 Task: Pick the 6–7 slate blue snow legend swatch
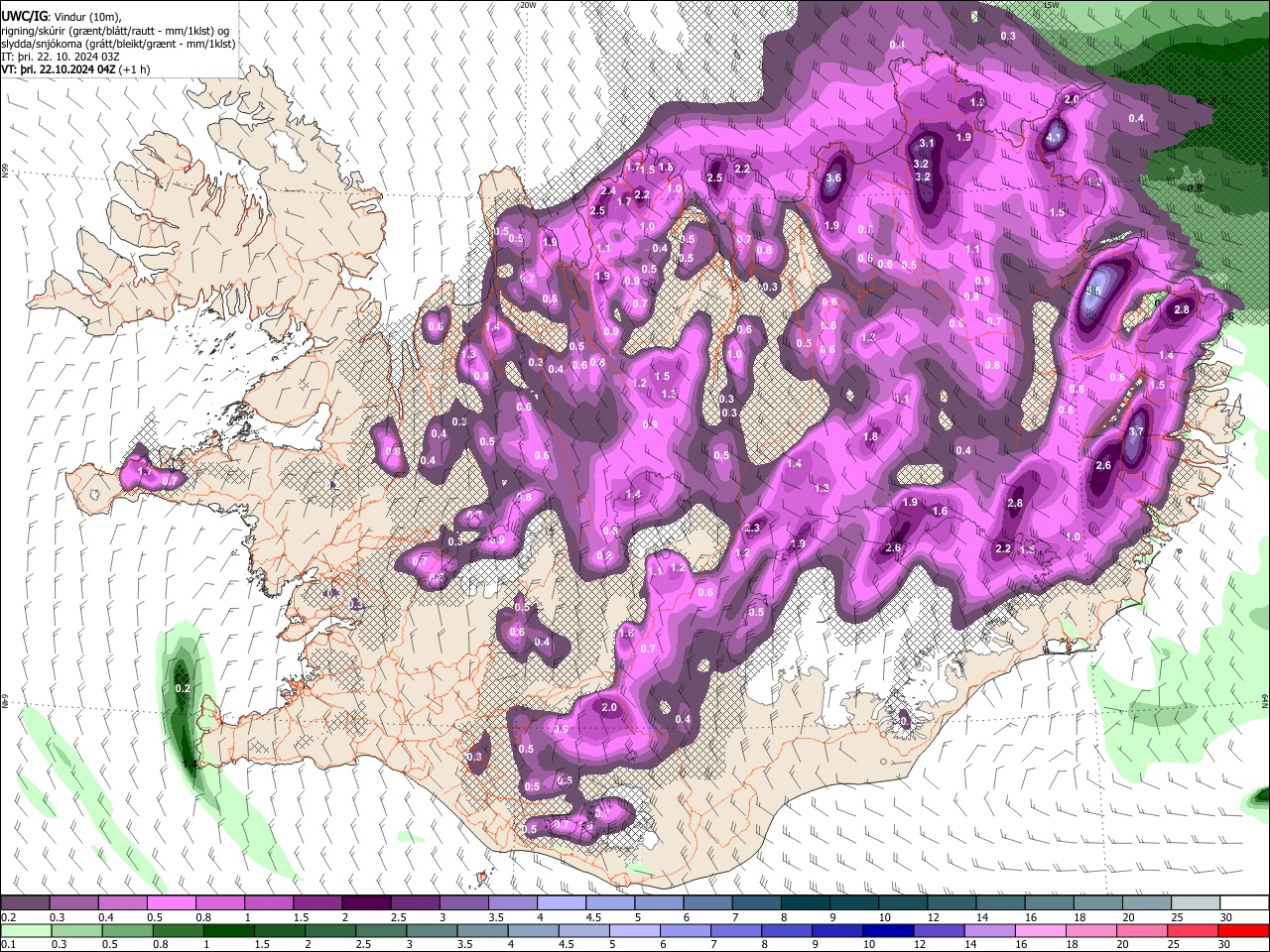707,903
